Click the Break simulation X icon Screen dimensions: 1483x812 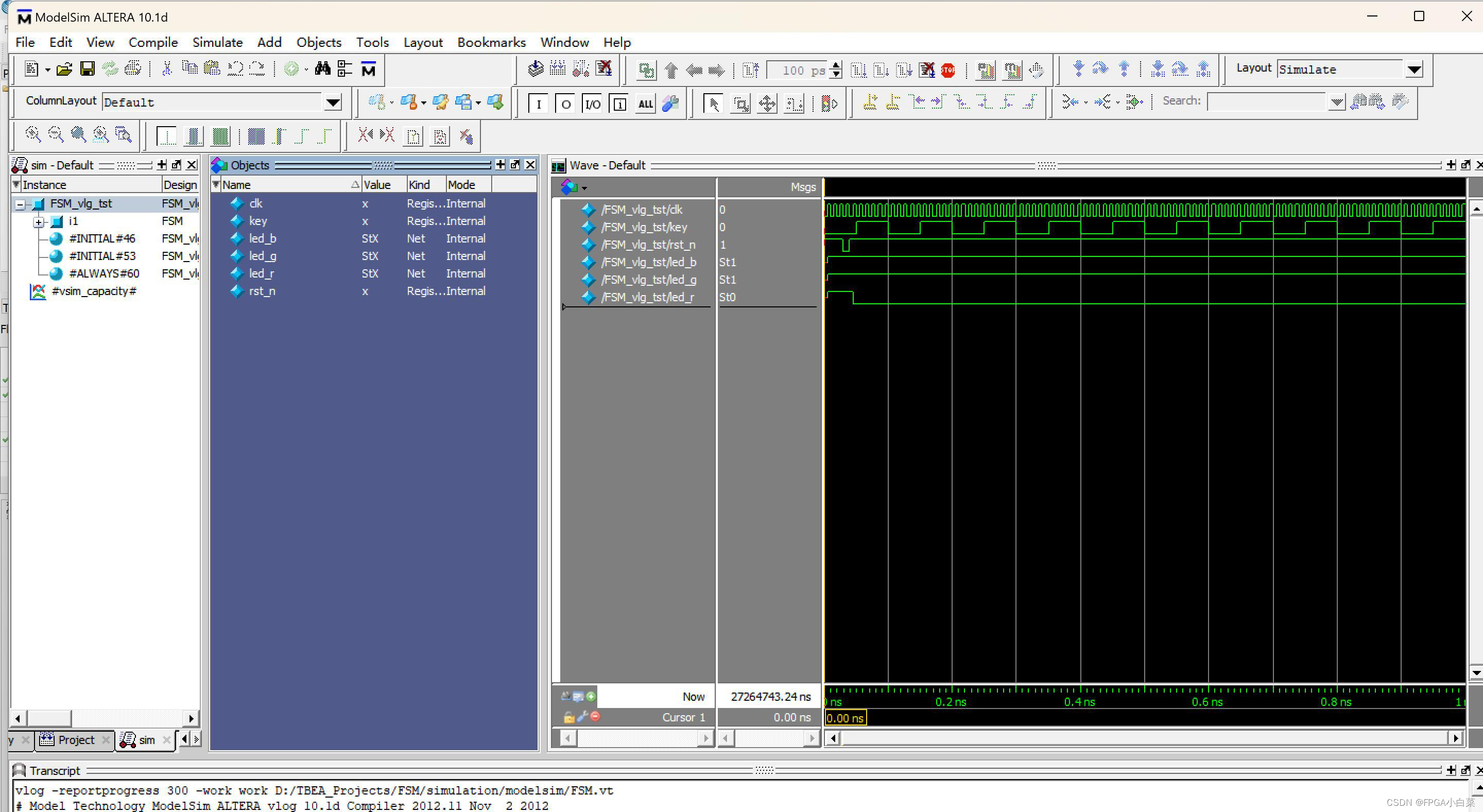coord(926,70)
